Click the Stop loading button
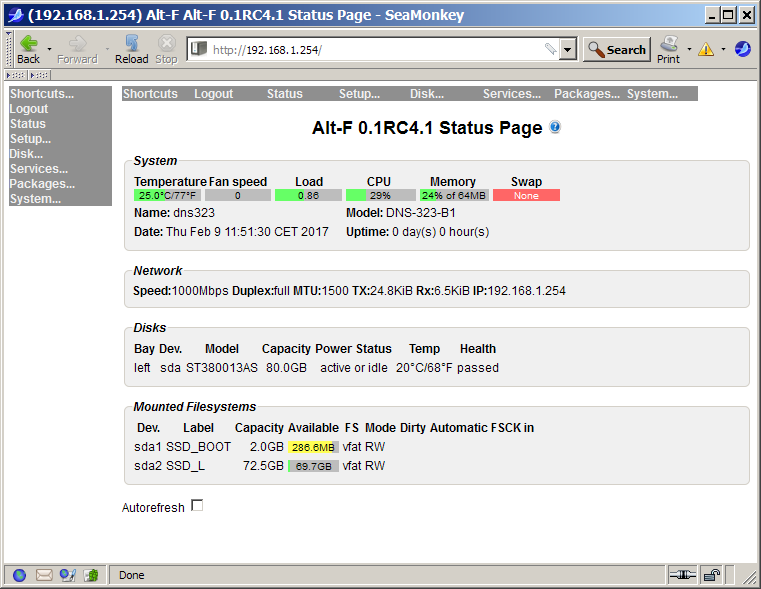This screenshot has height=589, width=761. 166,49
